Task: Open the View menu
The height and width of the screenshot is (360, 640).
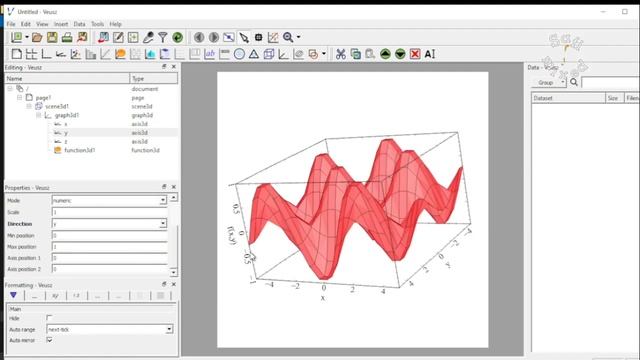Action: pyautogui.click(x=42, y=24)
